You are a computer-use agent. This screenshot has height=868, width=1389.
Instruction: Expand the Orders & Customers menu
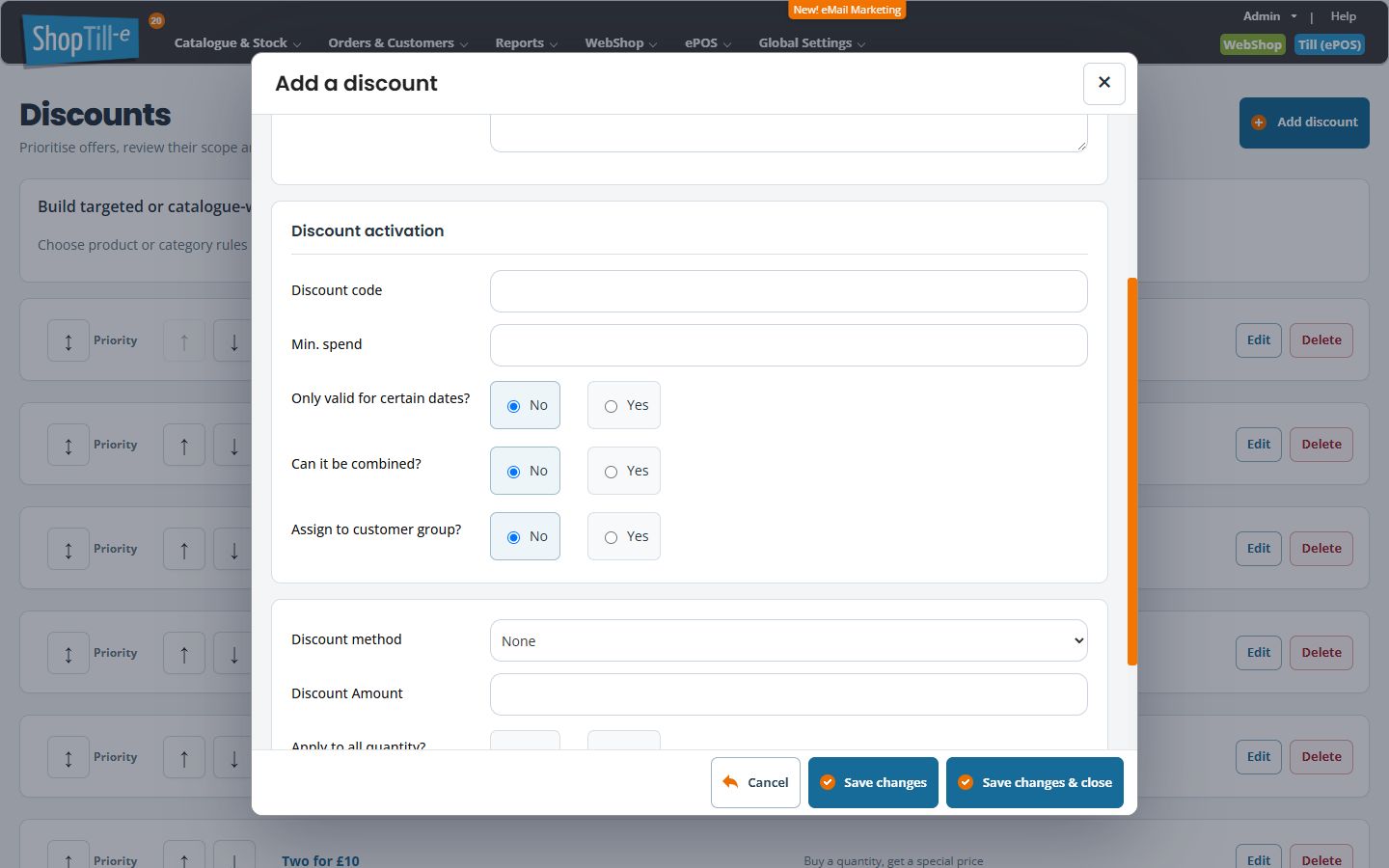tap(397, 43)
